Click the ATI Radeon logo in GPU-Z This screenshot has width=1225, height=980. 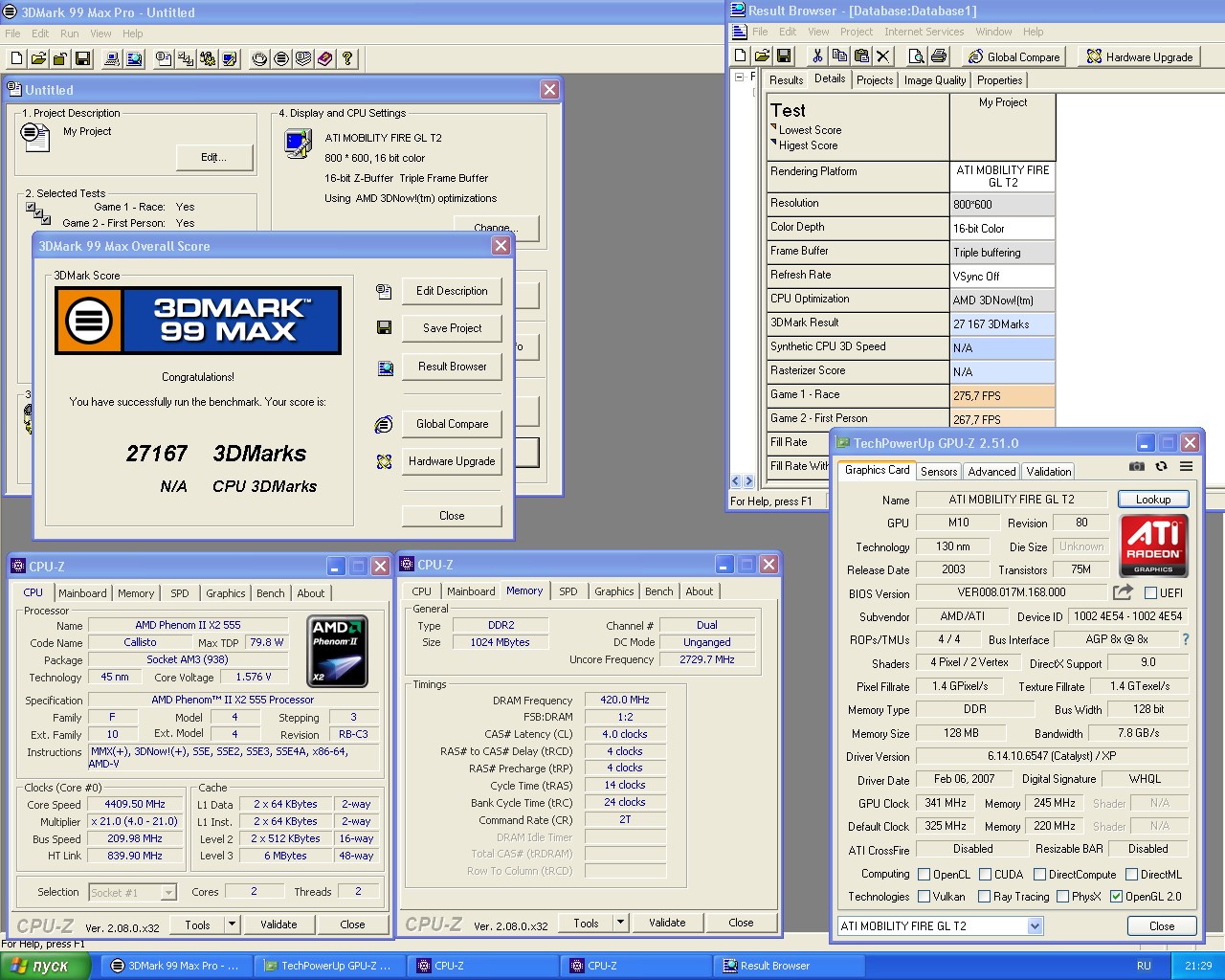pos(1153,546)
